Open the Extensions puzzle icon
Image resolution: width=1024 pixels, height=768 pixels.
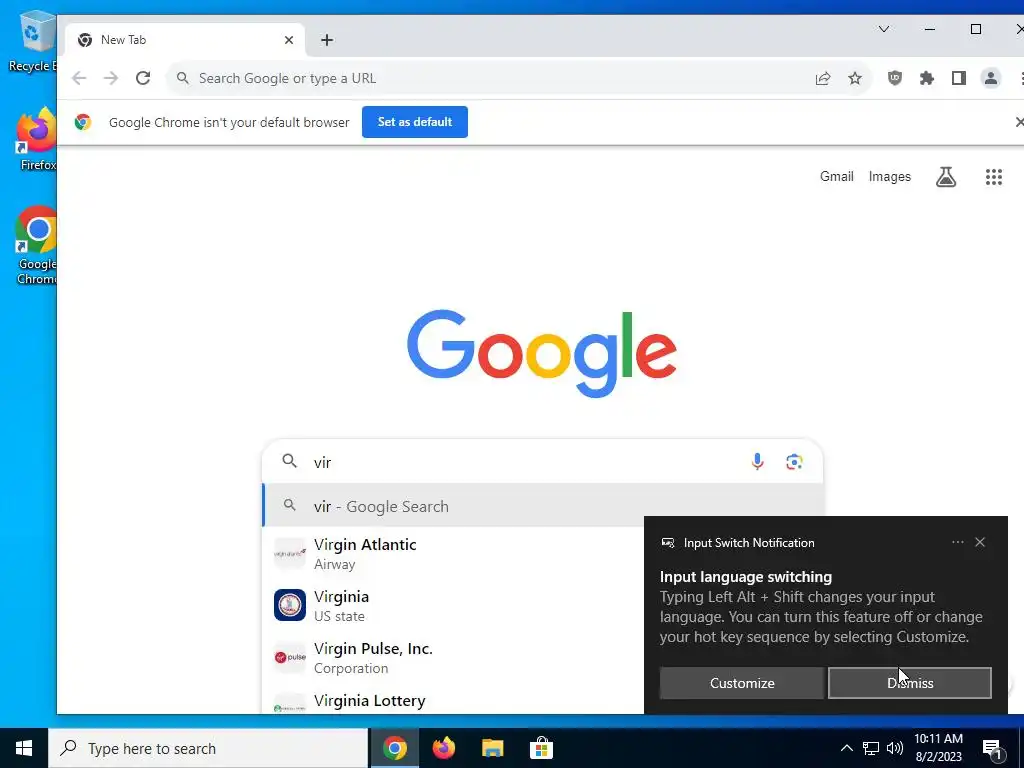pos(927,78)
